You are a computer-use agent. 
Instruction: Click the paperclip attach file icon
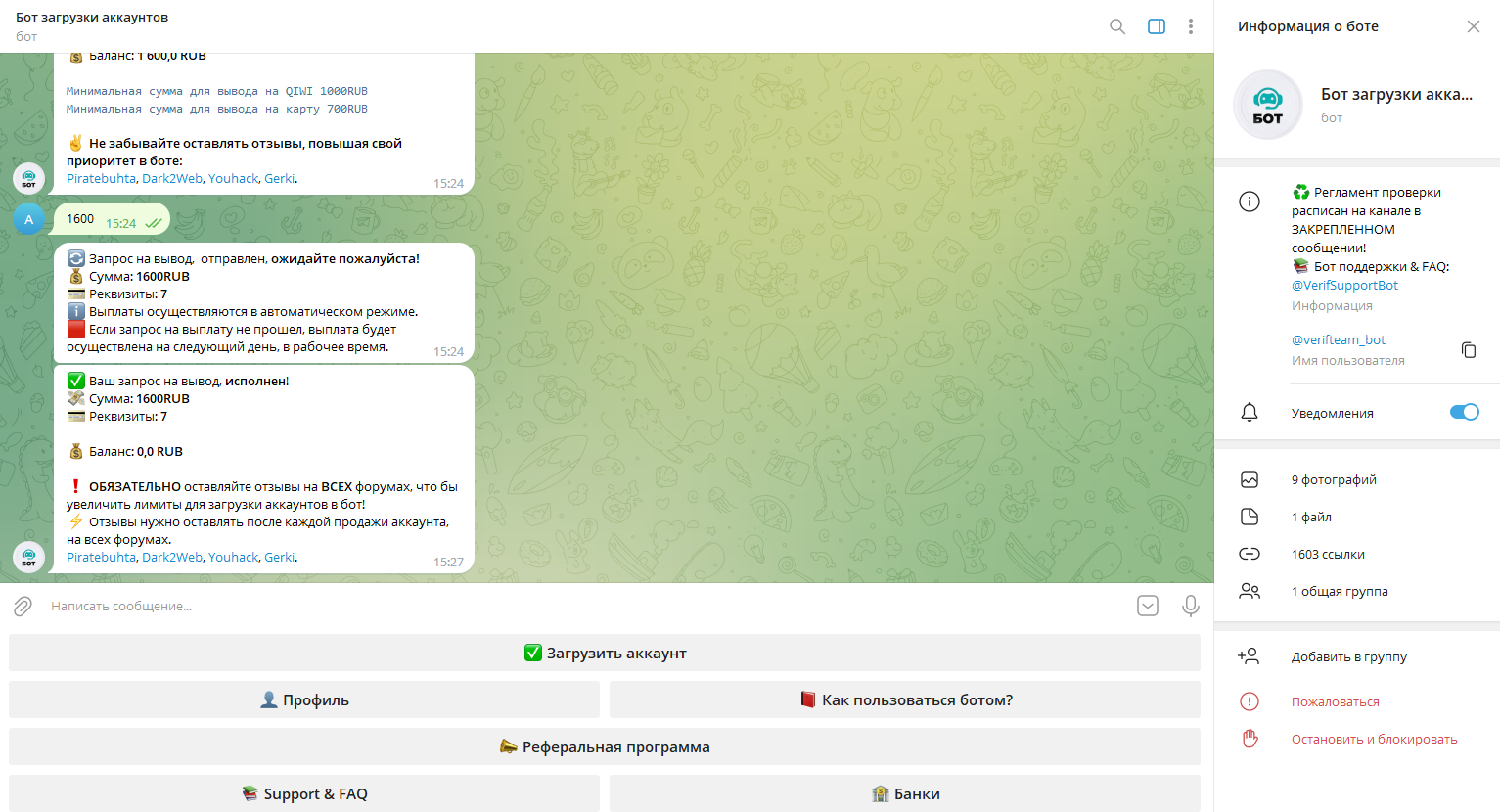pyautogui.click(x=23, y=607)
